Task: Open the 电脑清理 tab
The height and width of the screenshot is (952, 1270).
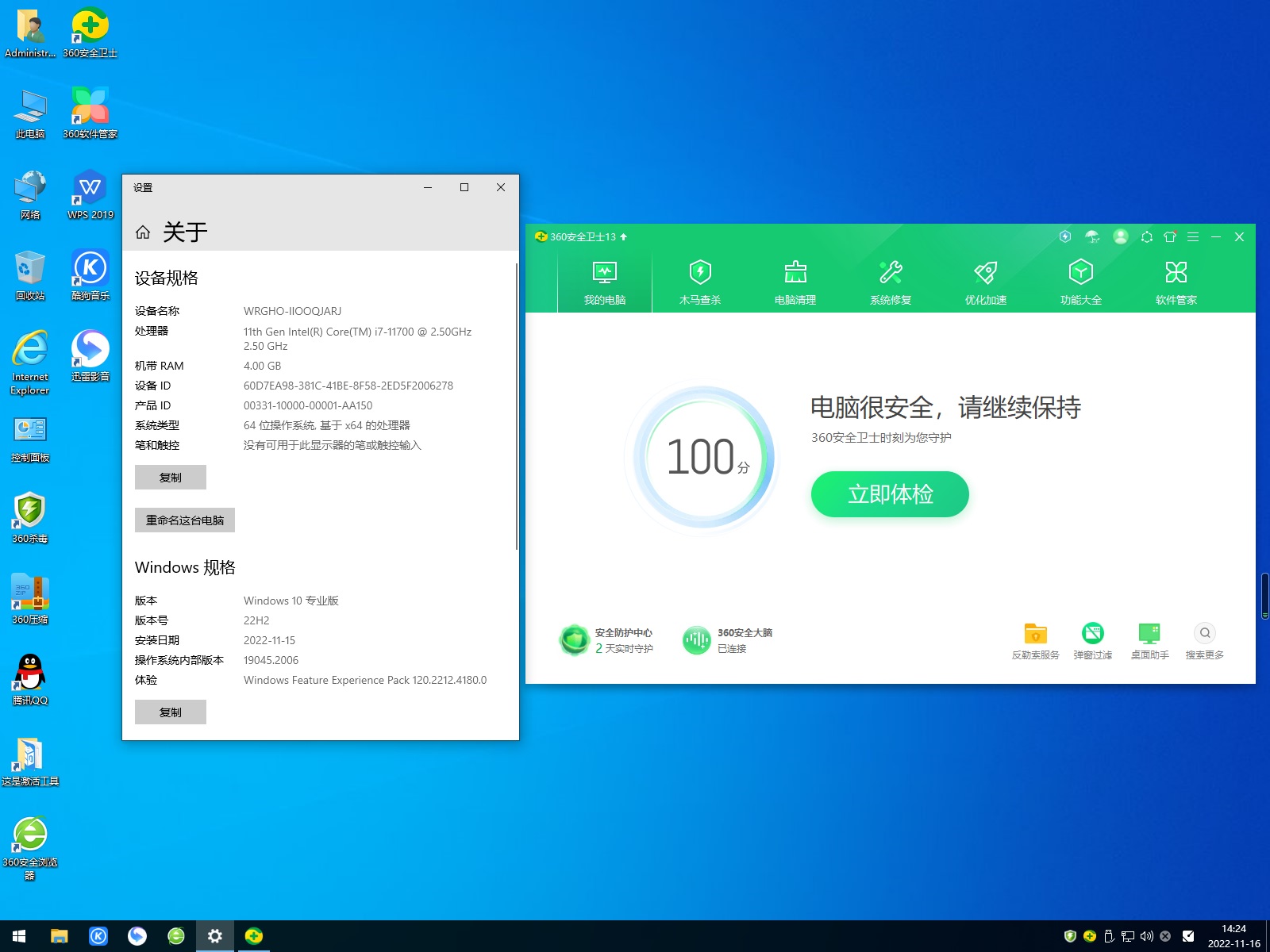Action: click(795, 283)
